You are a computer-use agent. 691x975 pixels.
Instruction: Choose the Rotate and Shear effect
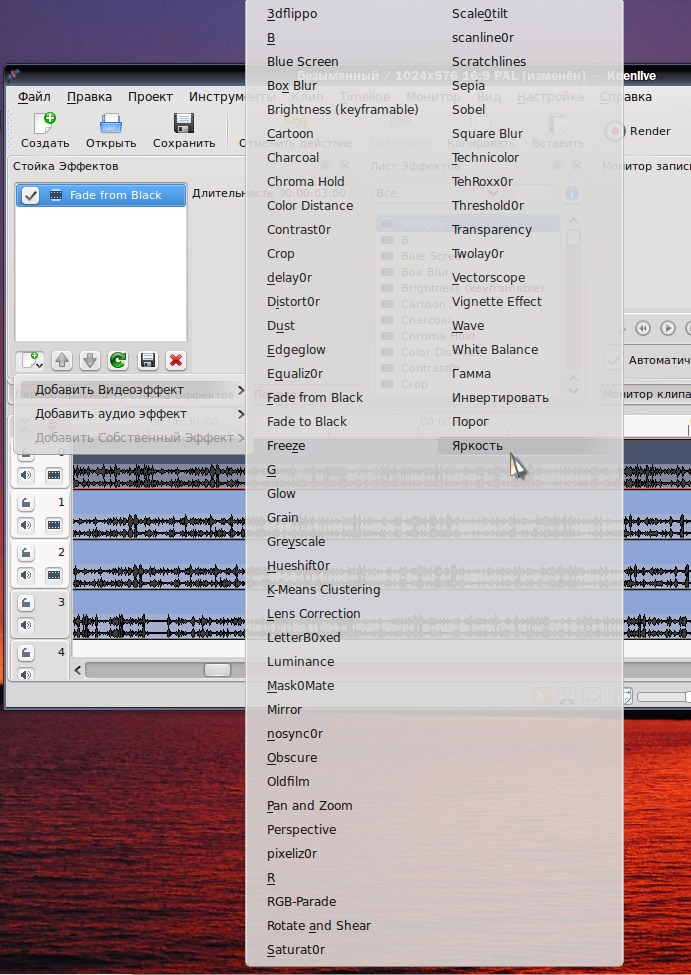(318, 926)
